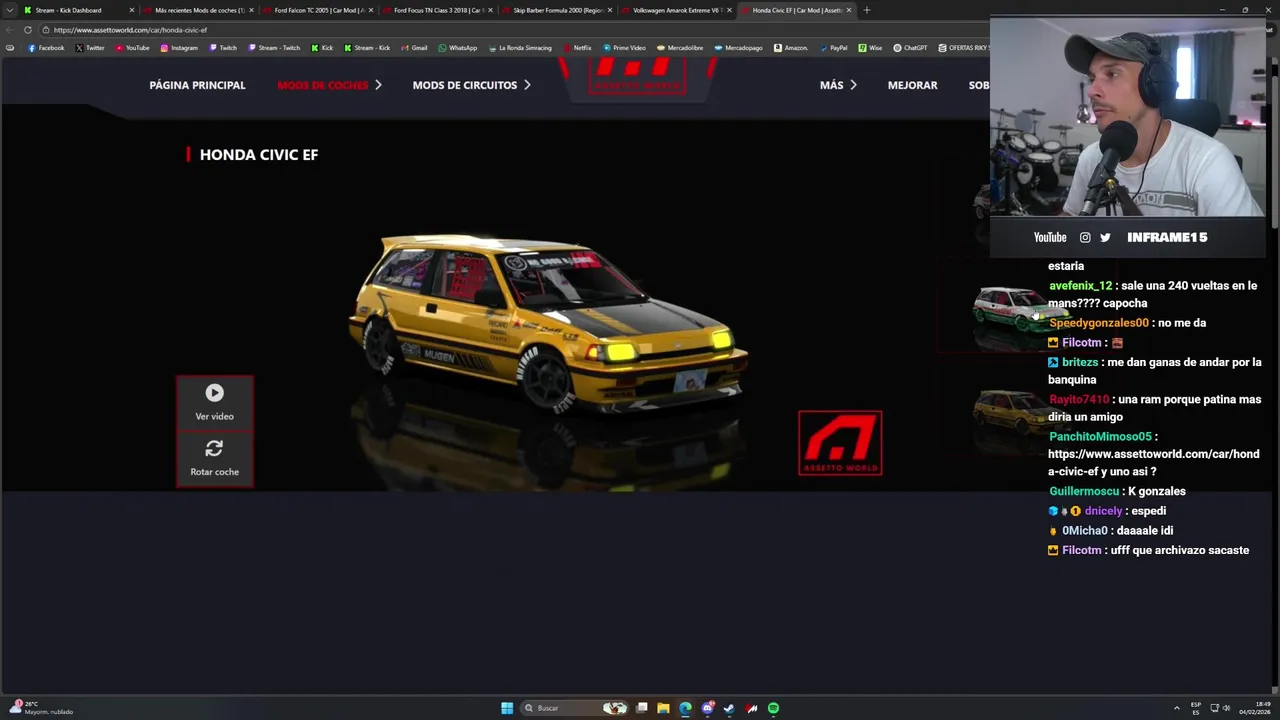Click the Rotar coche rotate icon
The width and height of the screenshot is (1280, 720).
tap(214, 449)
